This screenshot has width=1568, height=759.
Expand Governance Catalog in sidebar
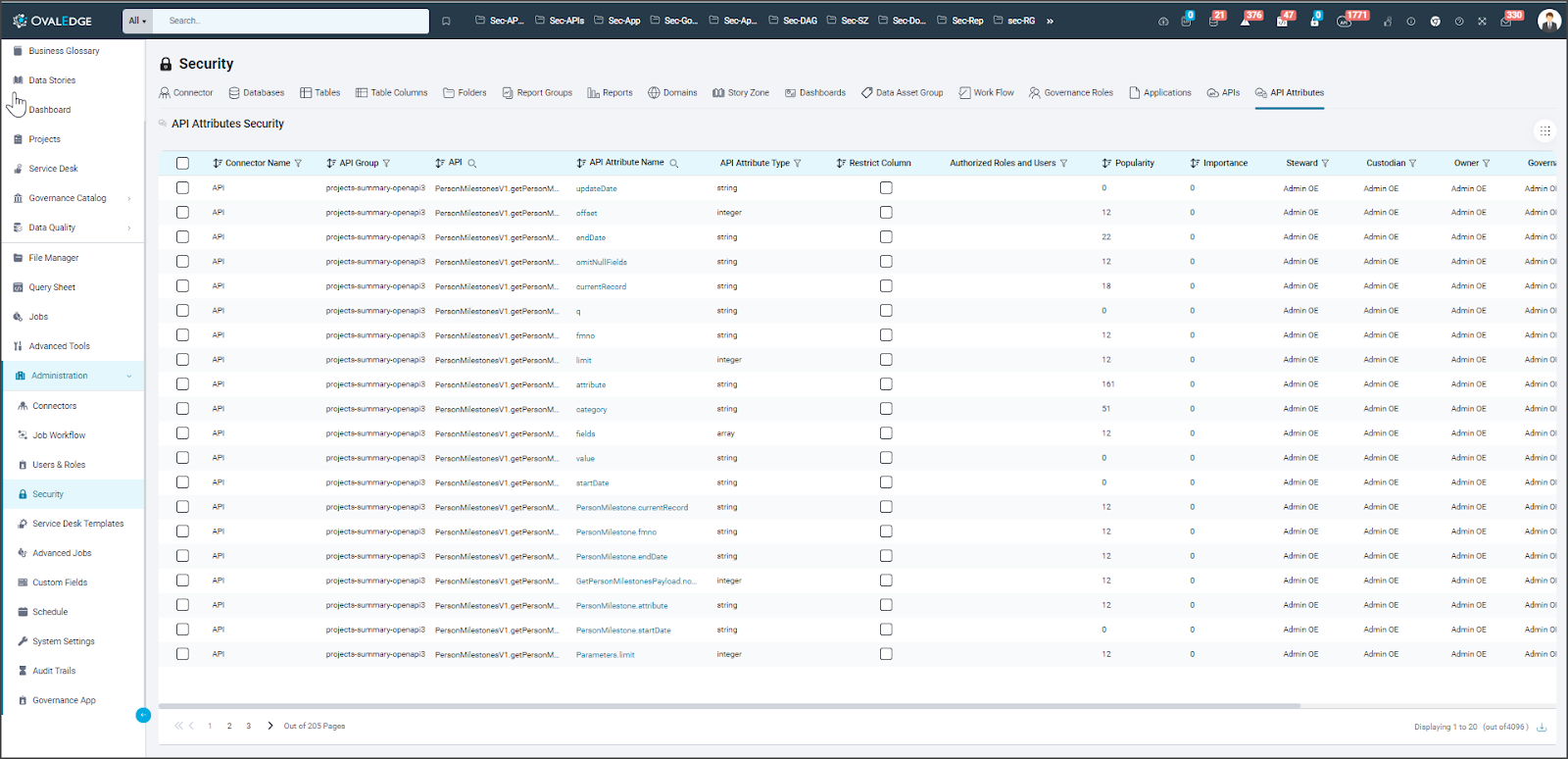tap(129, 199)
